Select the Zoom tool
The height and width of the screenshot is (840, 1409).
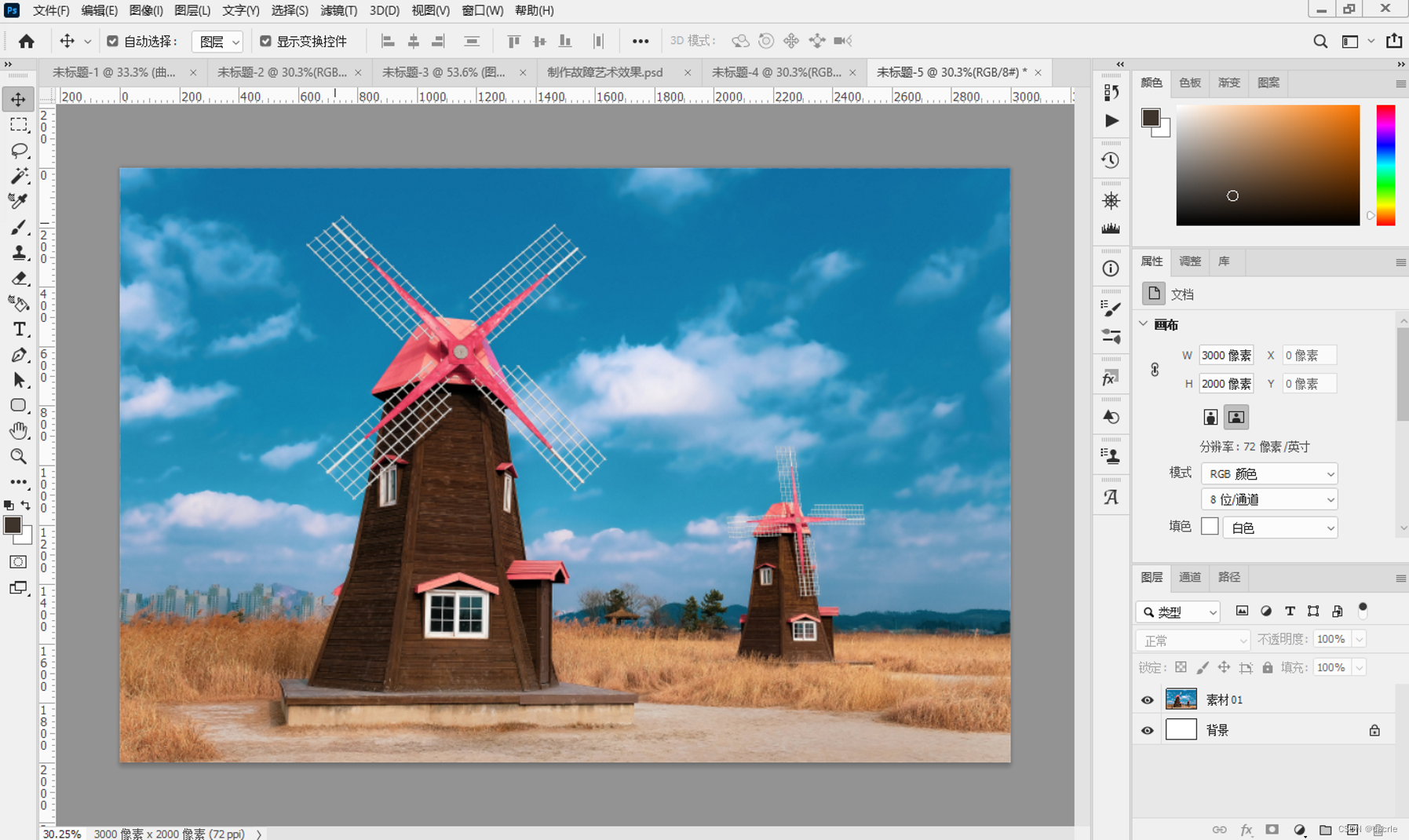18,456
